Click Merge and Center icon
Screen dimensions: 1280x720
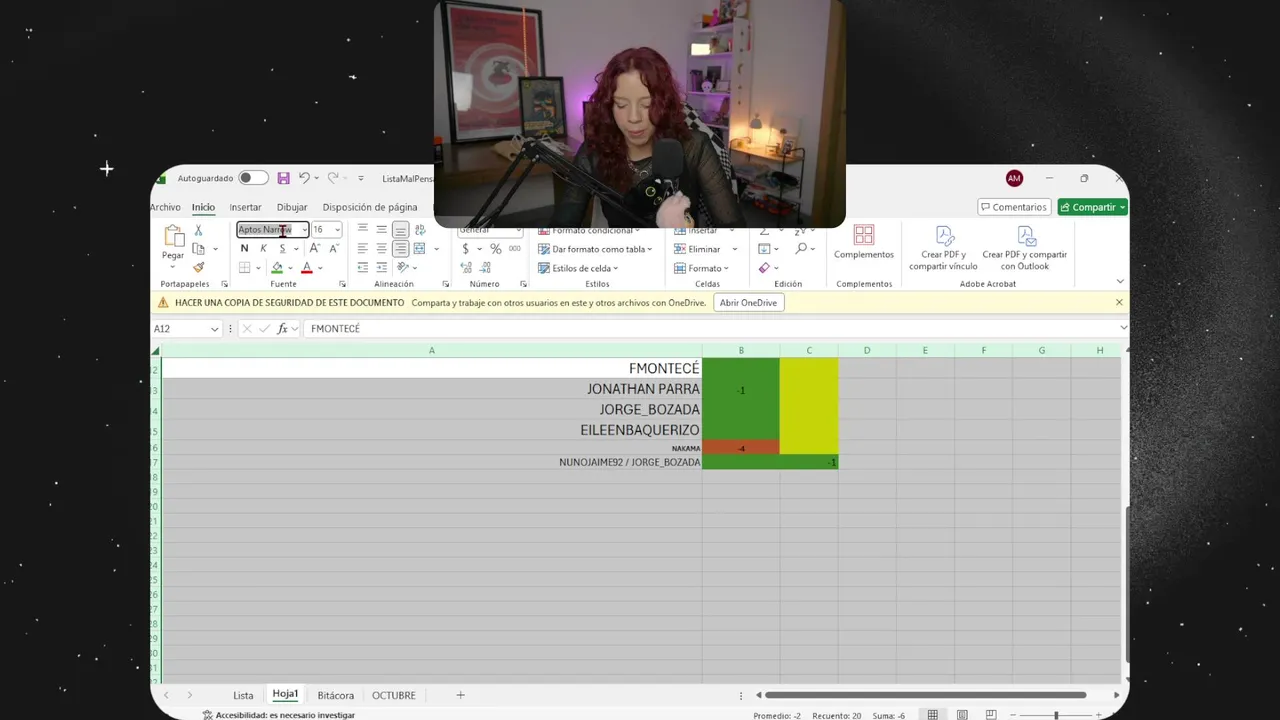(x=420, y=248)
